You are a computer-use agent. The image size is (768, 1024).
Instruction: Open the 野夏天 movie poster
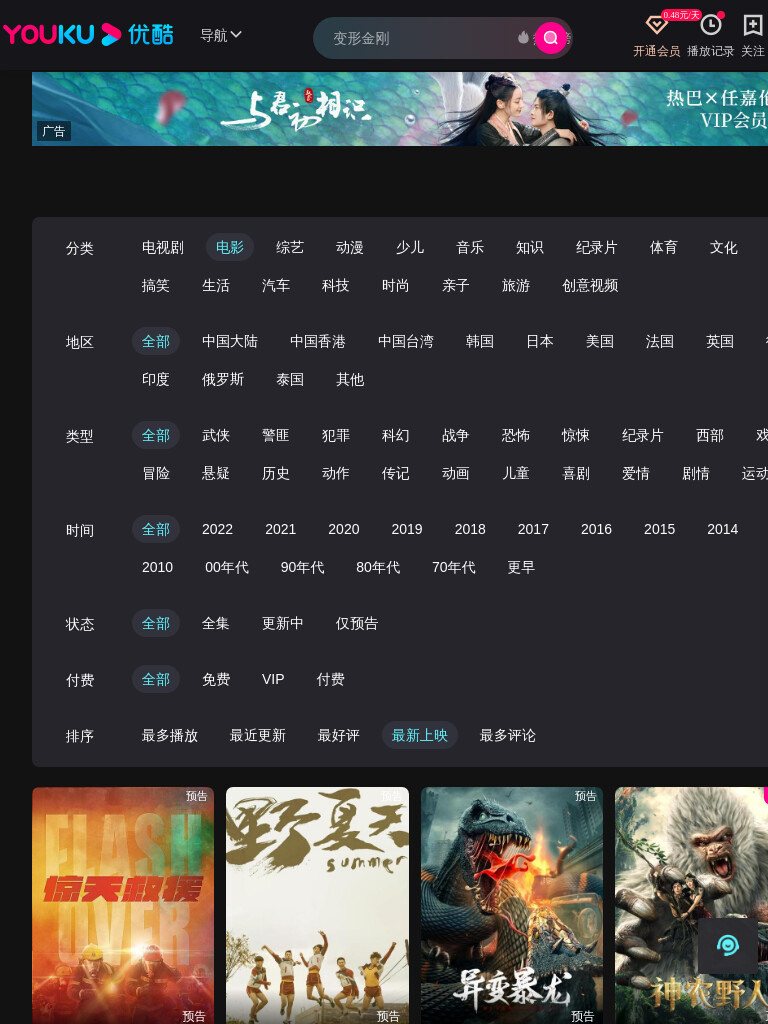[317, 905]
